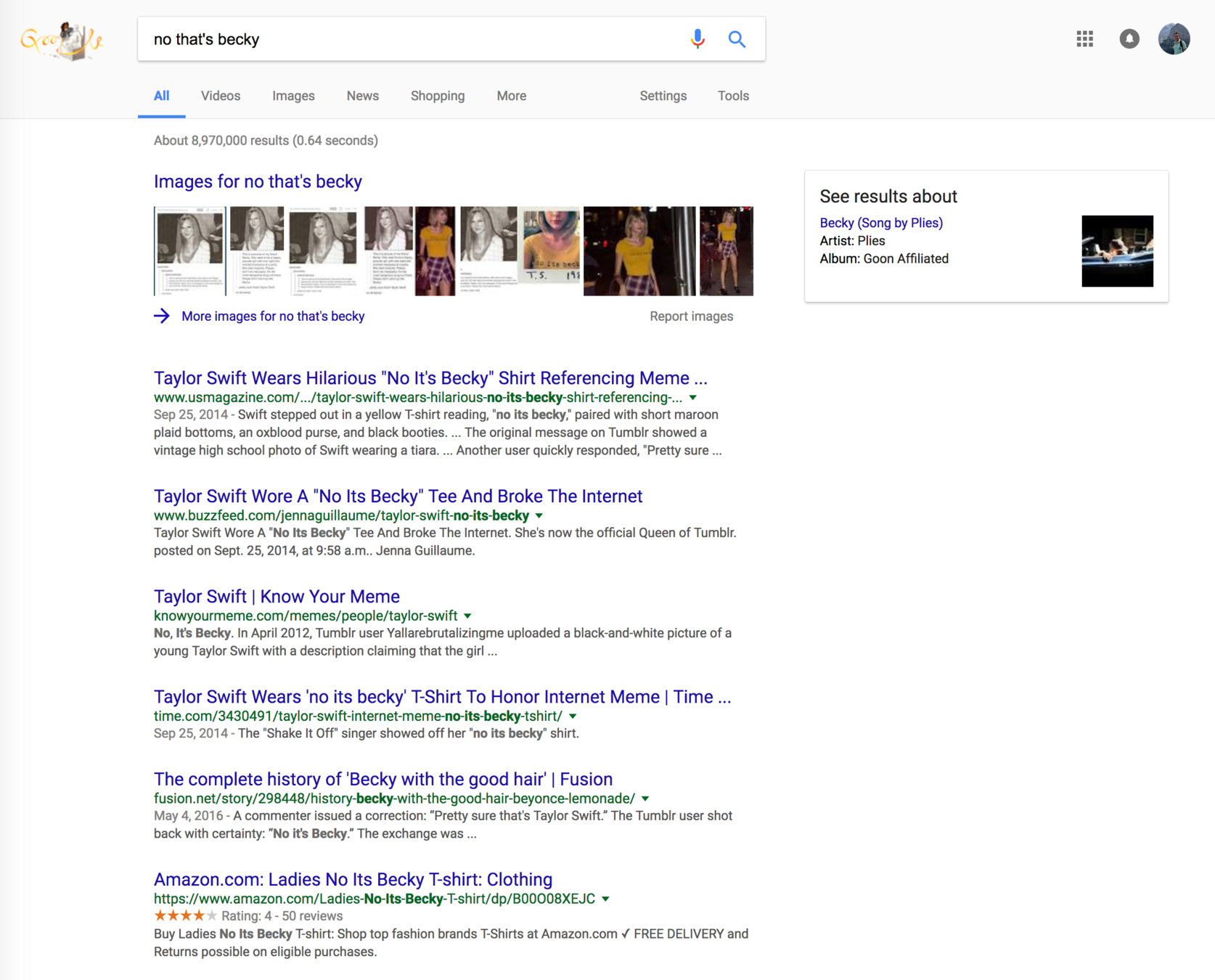Open the account profile avatar

click(x=1174, y=39)
